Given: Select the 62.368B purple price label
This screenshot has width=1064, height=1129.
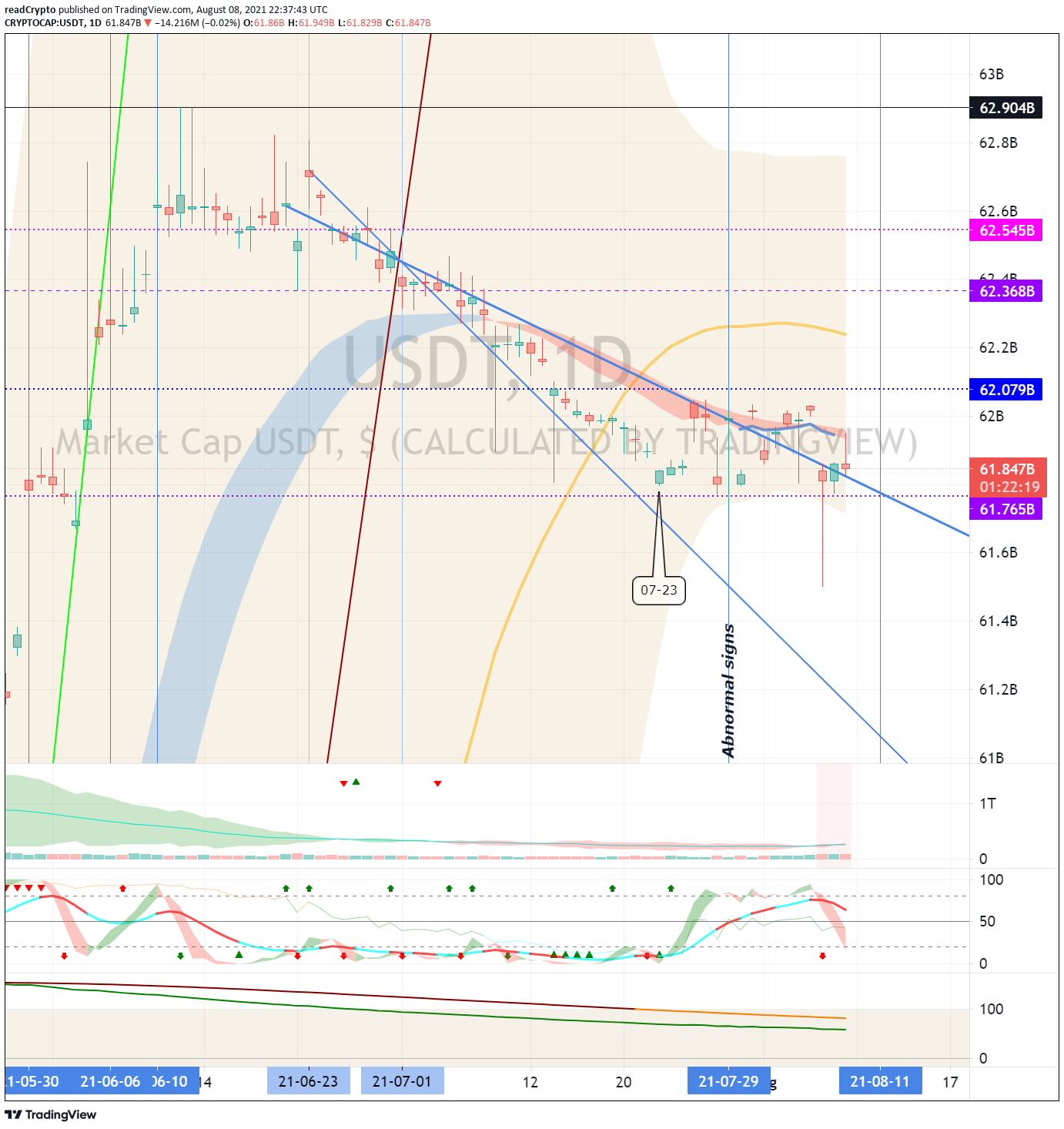Looking at the screenshot, I should click(1005, 291).
